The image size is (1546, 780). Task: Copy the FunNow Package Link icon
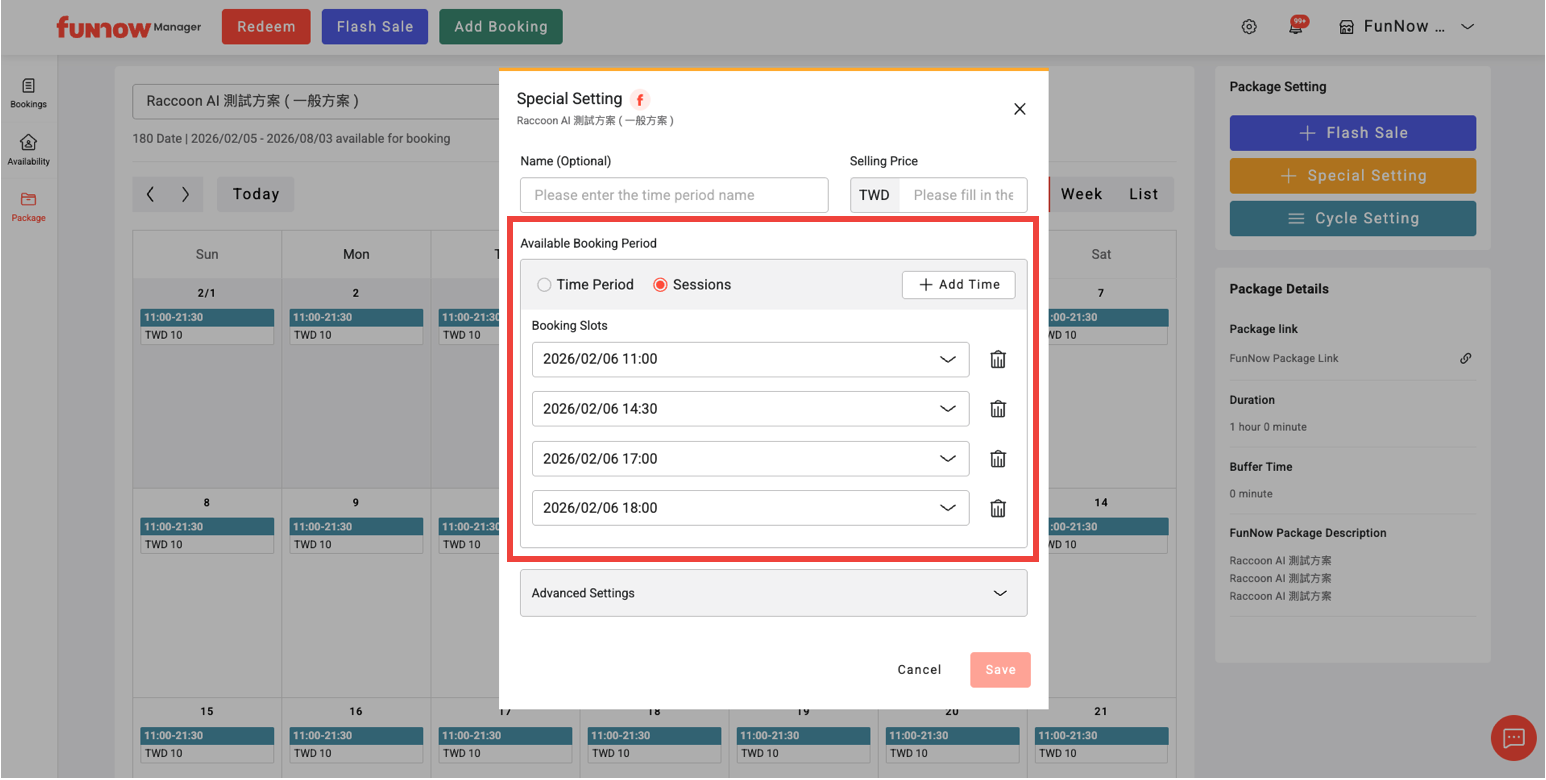coord(1465,358)
